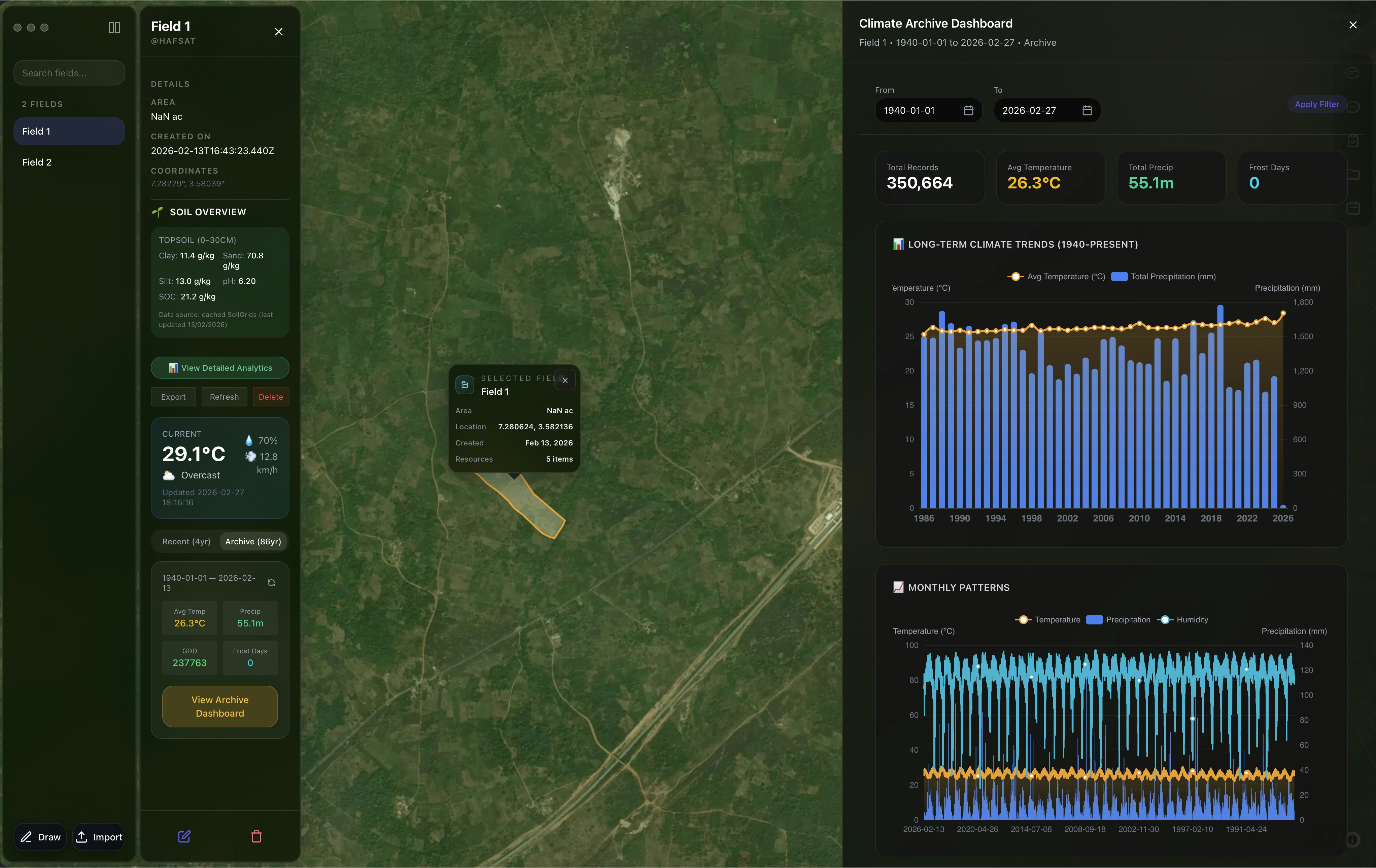Toggle the sidebar collapse icon
The height and width of the screenshot is (868, 1376).
click(x=114, y=27)
